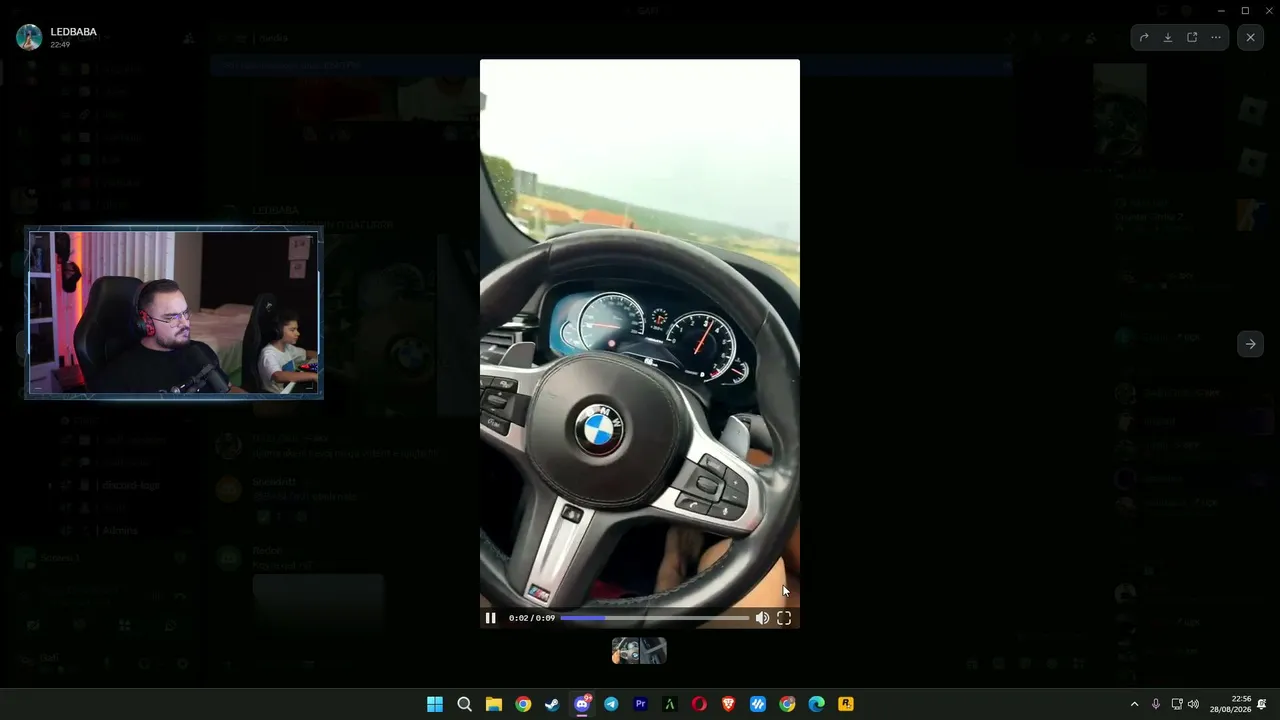
Task: Open the three-dot more options menu
Action: pyautogui.click(x=1216, y=38)
